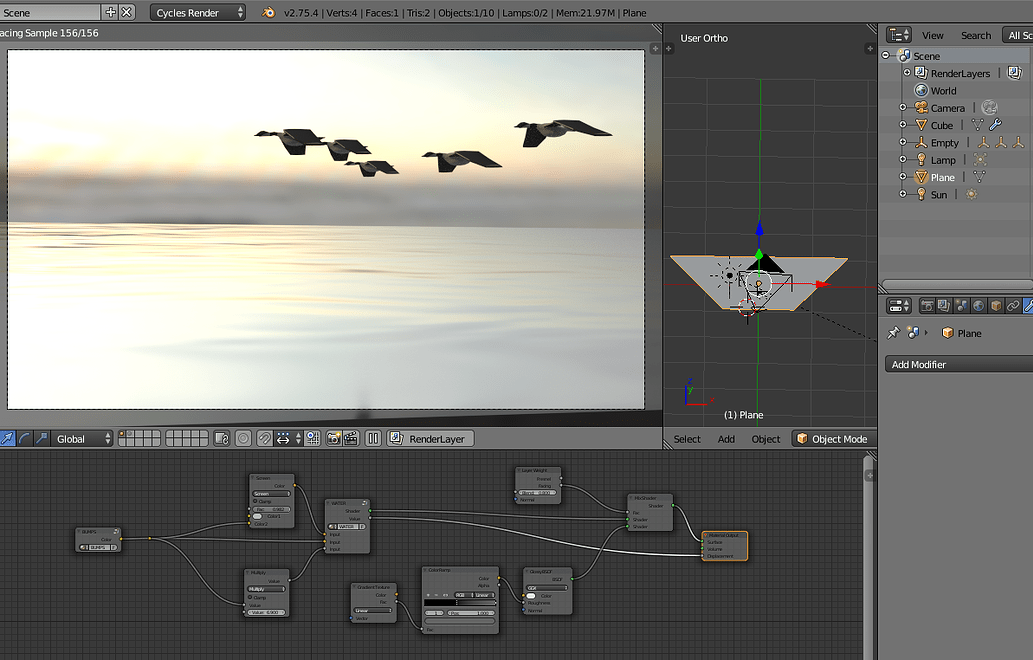Click the Sun data icon in outliner
Image resolution: width=1033 pixels, height=660 pixels.
pyautogui.click(x=971, y=194)
